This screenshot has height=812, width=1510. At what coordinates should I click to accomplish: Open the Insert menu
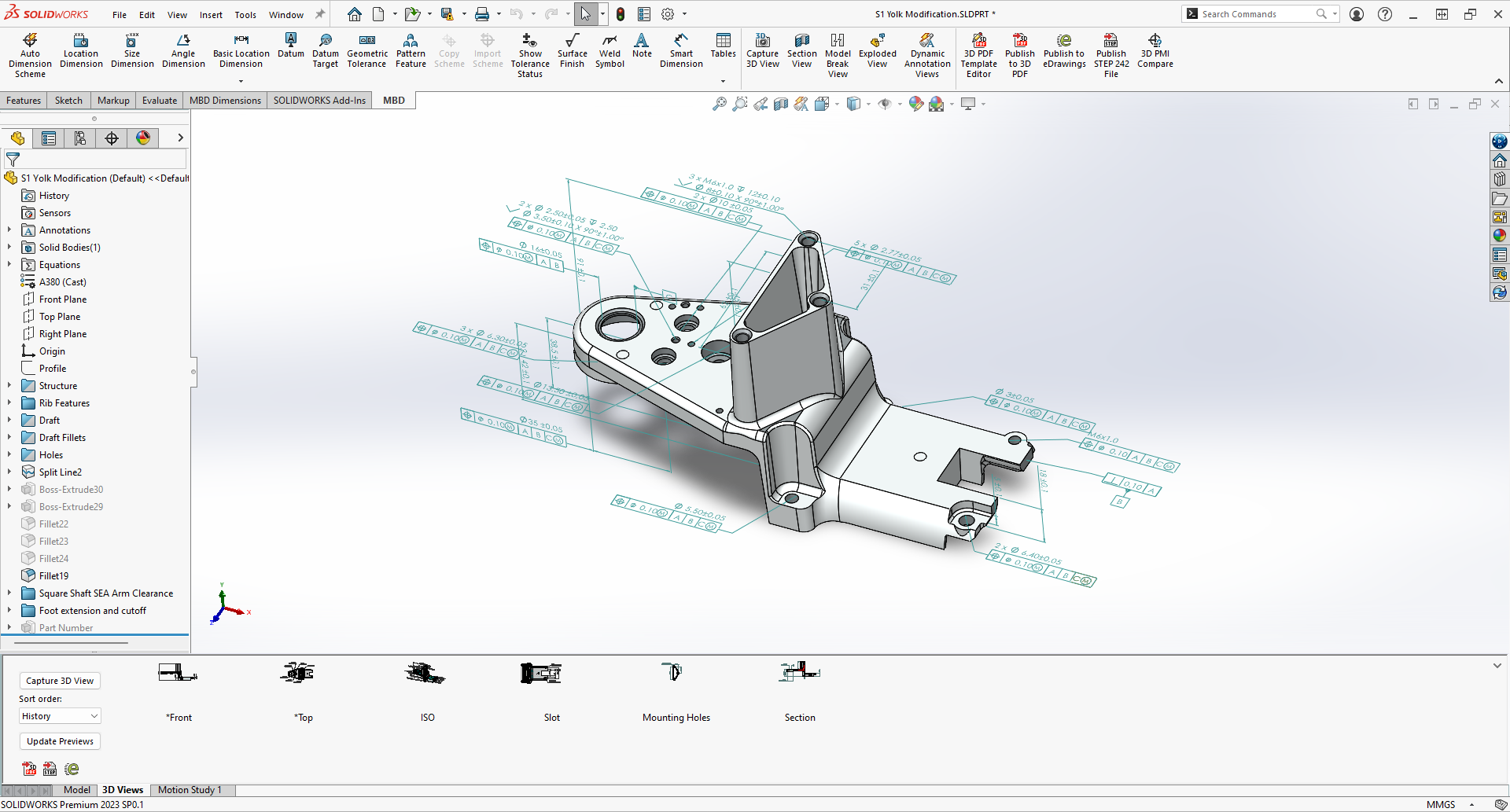click(211, 14)
